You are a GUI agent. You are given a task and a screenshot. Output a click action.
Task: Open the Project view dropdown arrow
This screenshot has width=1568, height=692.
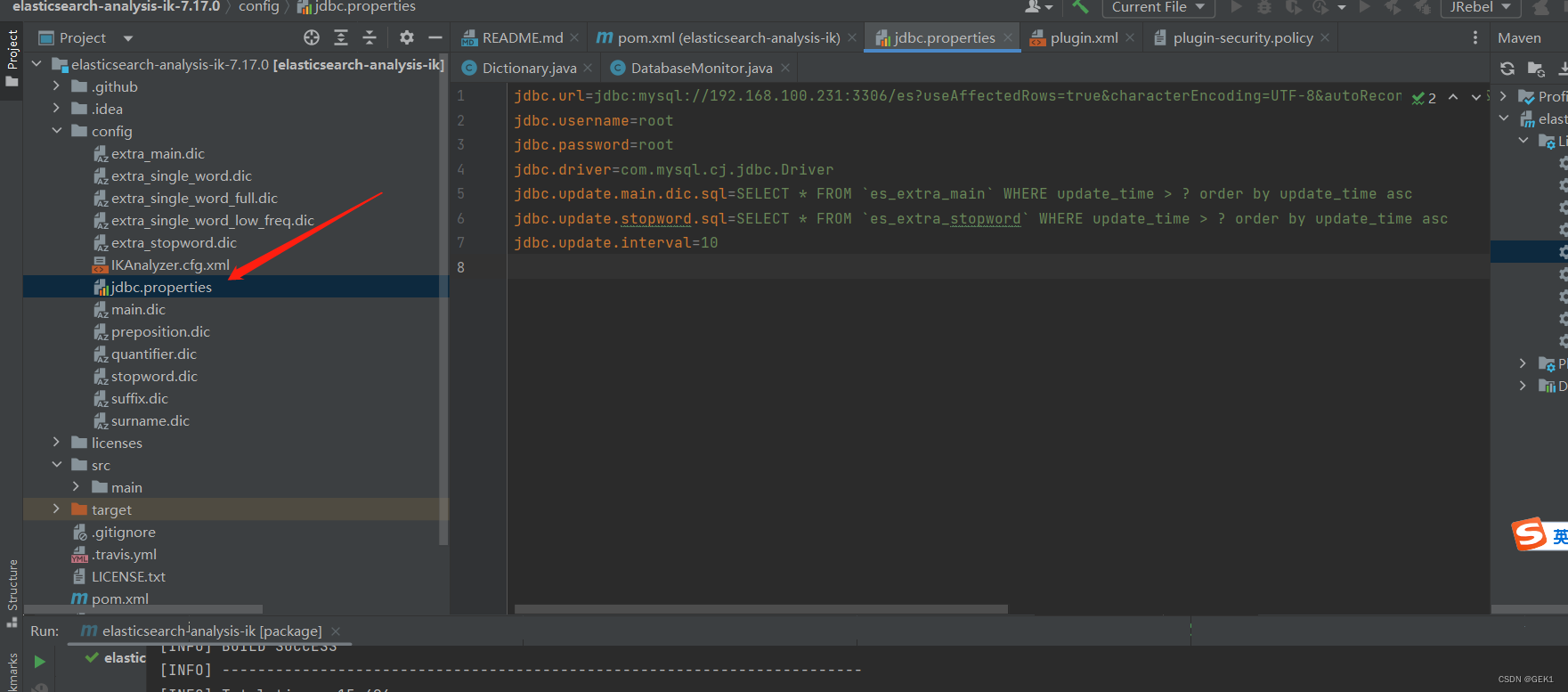pyautogui.click(x=127, y=38)
